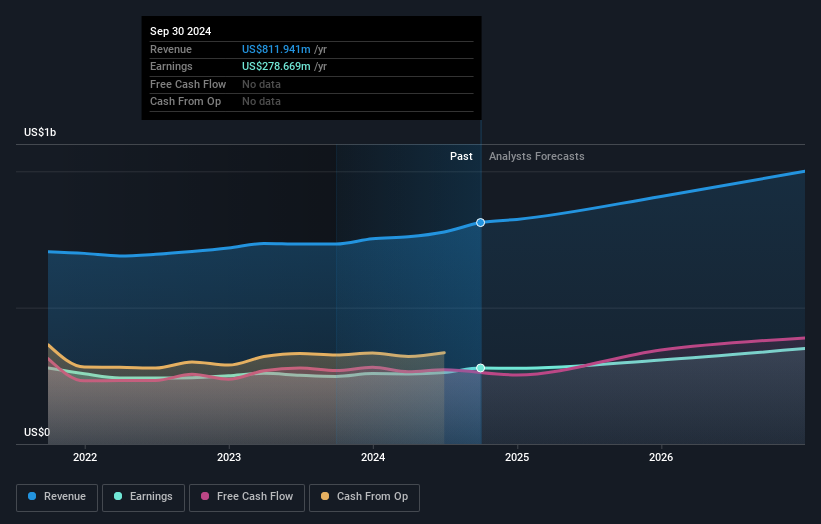Image resolution: width=821 pixels, height=524 pixels.
Task: Click the 'Analysts Forecasts' label
Action: click(537, 156)
